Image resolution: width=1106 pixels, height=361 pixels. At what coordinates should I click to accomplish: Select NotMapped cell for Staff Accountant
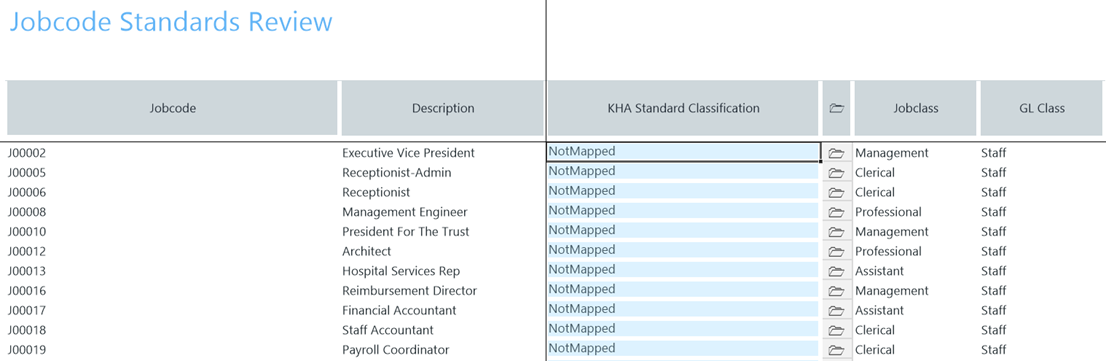683,329
